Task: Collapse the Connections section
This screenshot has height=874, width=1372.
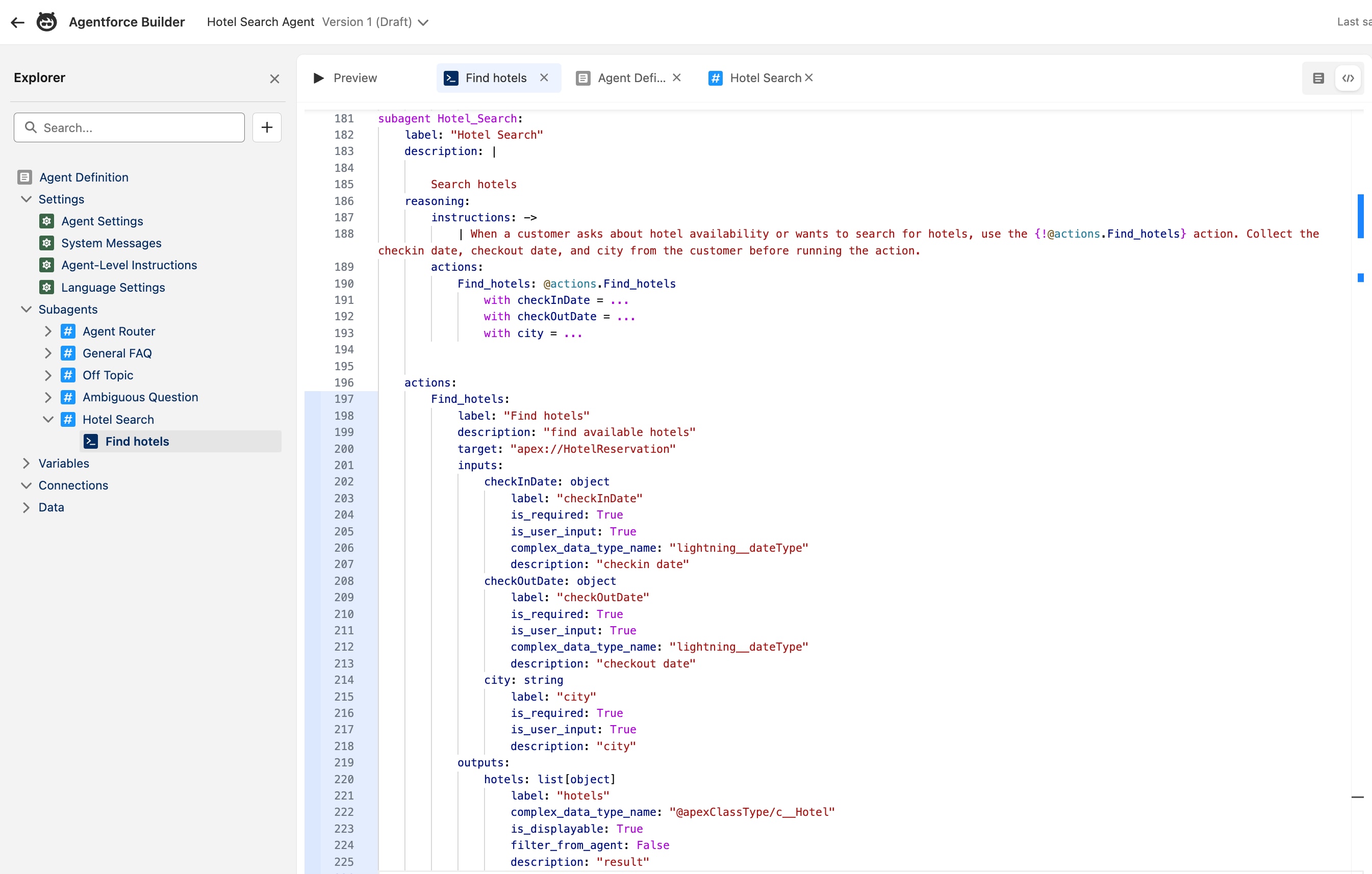Action: pyautogui.click(x=26, y=485)
